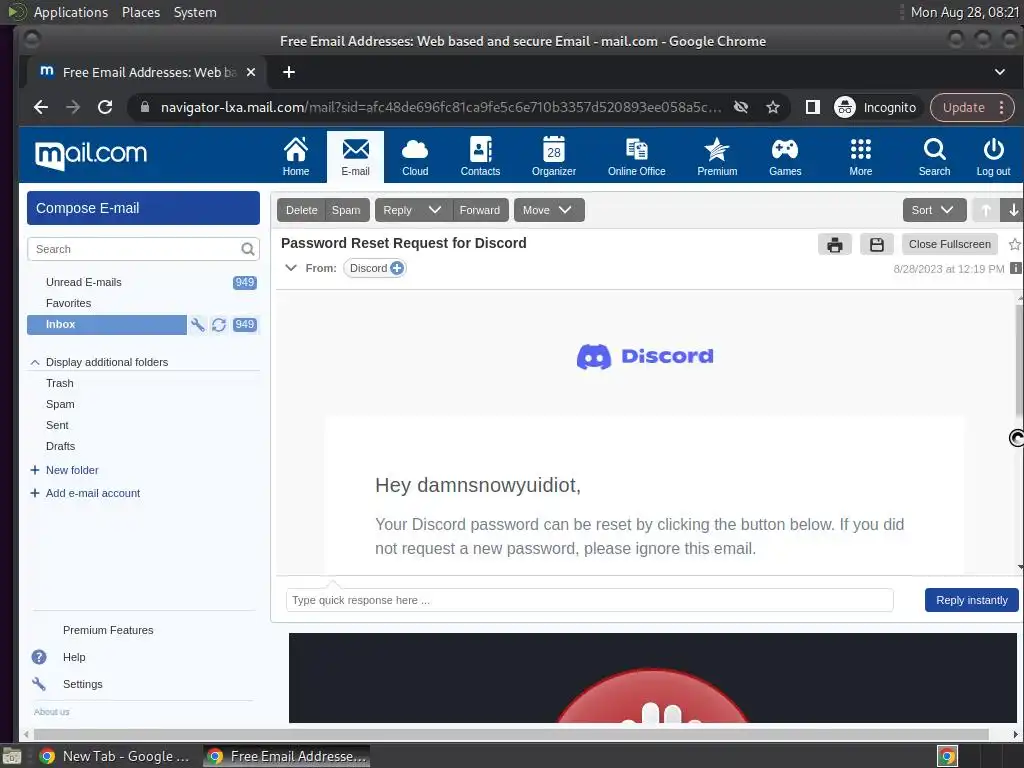
Task: Open a new browser tab
Action: pyautogui.click(x=289, y=72)
